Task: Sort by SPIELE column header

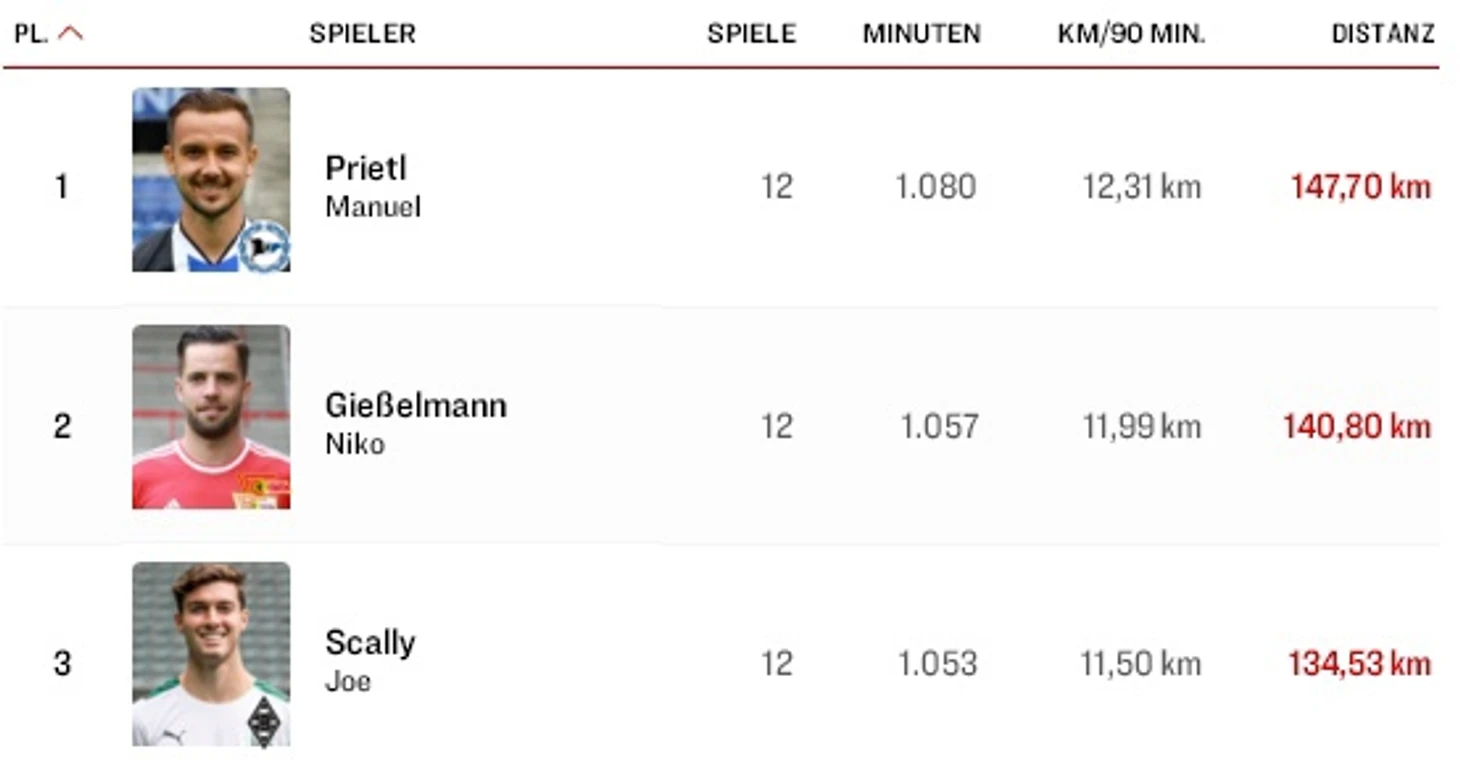Action: click(x=751, y=33)
